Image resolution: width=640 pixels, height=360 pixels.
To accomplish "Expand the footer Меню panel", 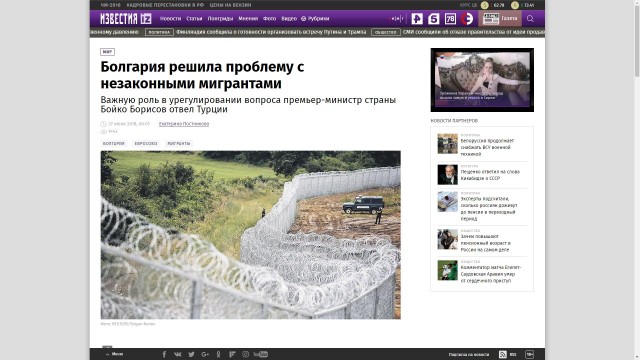I will (x=115, y=354).
